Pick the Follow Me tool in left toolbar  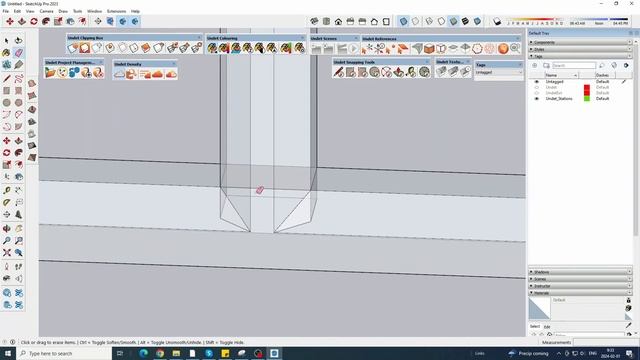[19, 153]
